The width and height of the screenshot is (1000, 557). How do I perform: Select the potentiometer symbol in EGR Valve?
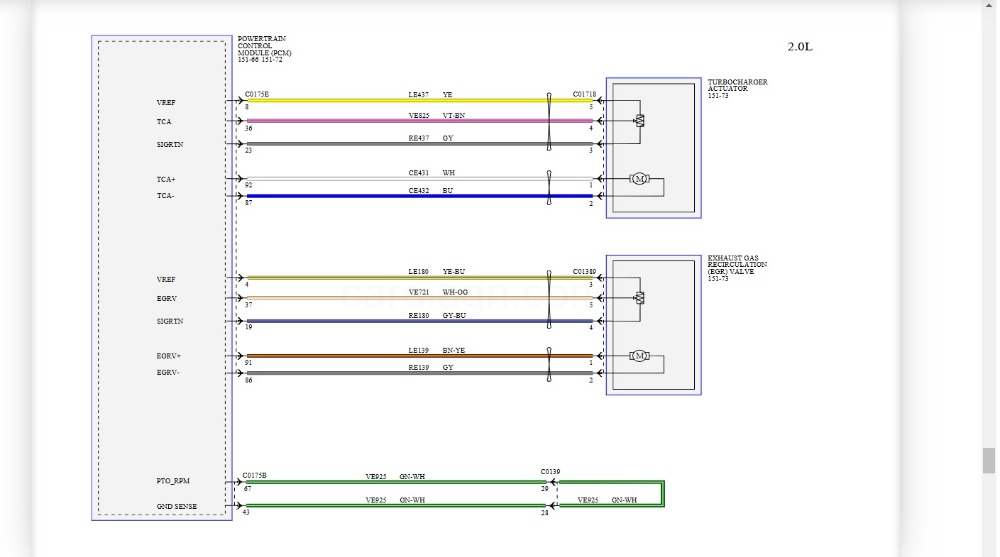[641, 298]
